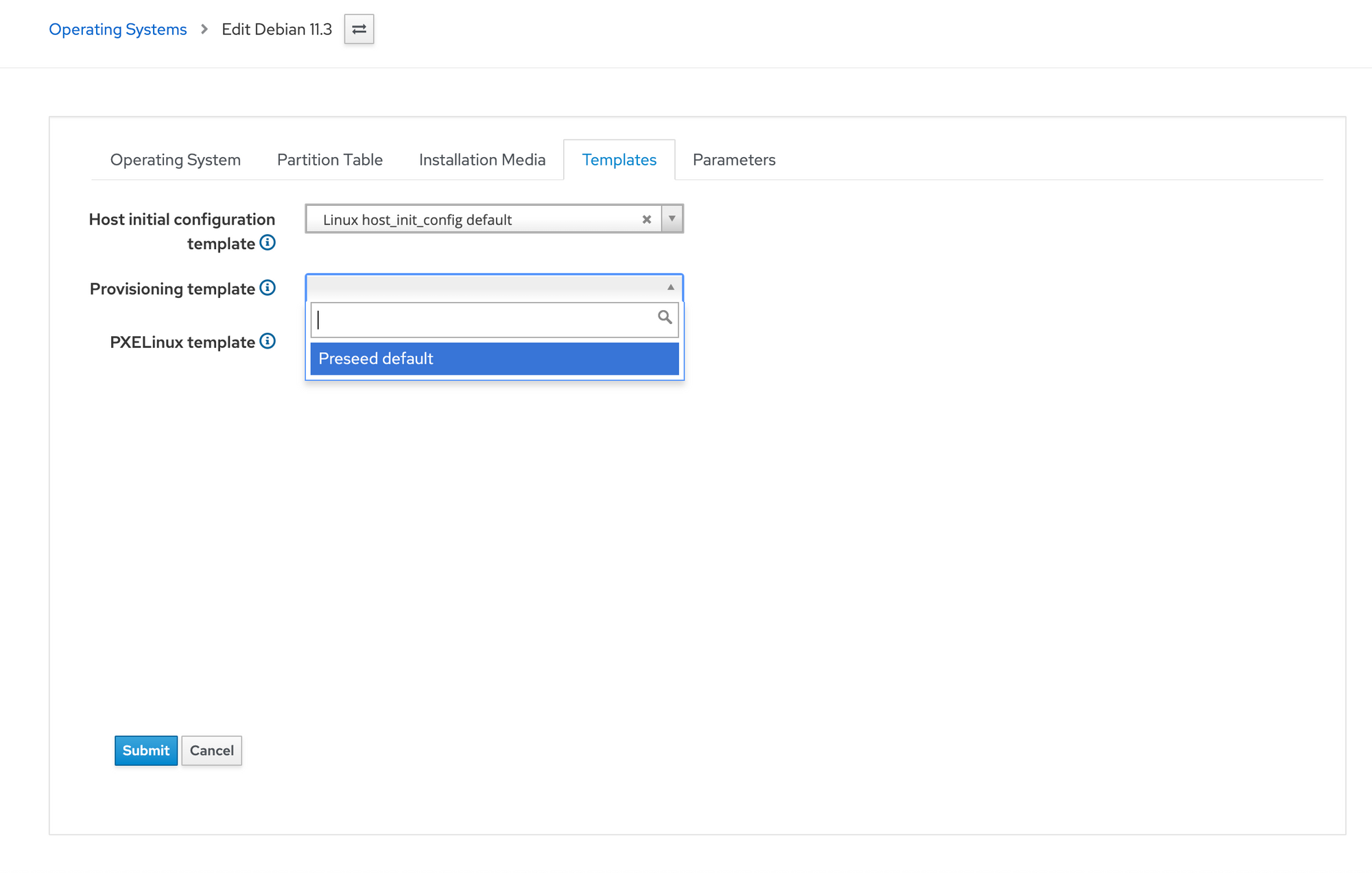Open Host initial configuration template dropdown arrow
Viewport: 1372px width, 873px height.
[x=672, y=219]
